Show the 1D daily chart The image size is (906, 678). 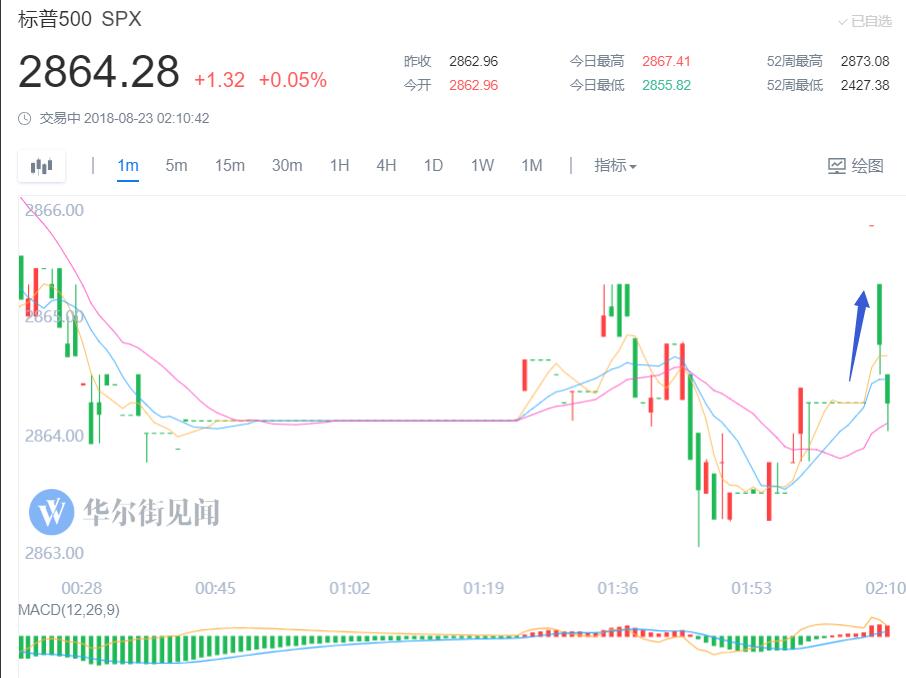click(x=432, y=166)
